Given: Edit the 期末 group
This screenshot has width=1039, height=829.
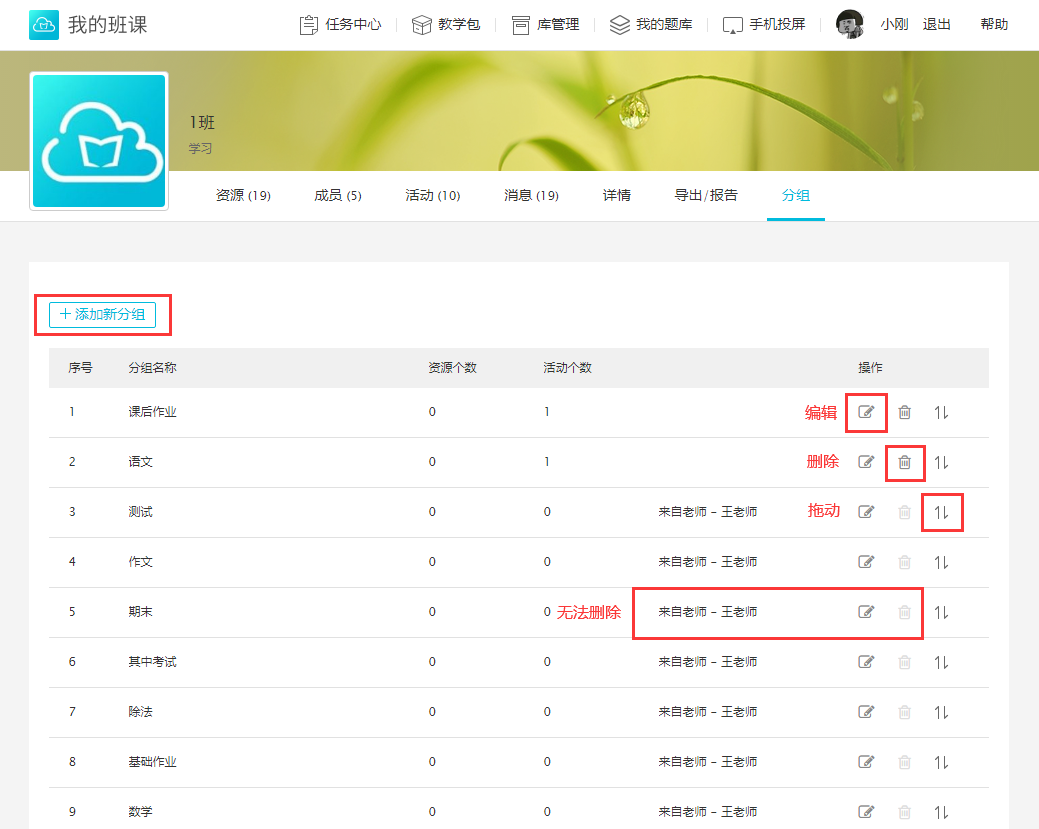Looking at the screenshot, I should pos(866,612).
